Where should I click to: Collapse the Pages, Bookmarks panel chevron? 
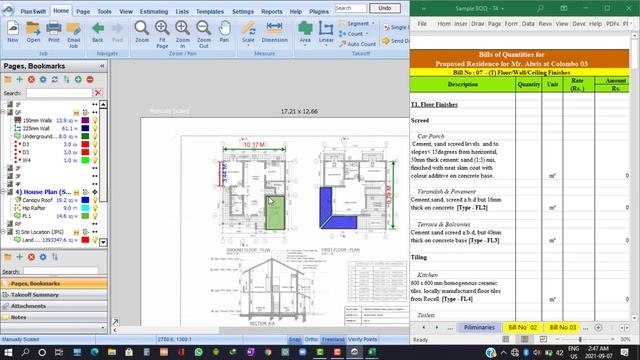coord(102,66)
